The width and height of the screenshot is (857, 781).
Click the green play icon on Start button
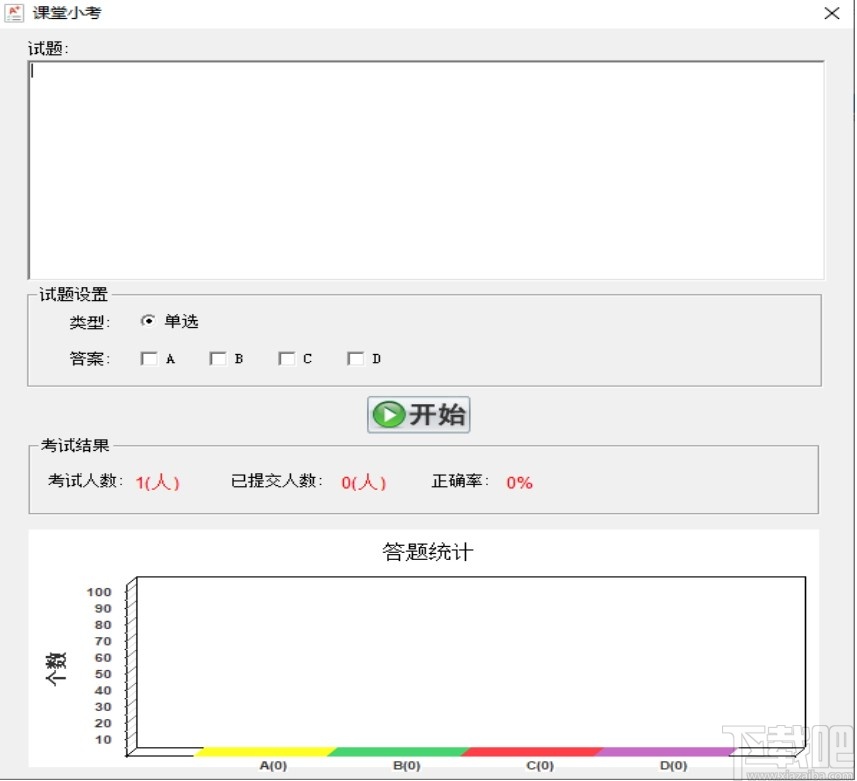[x=389, y=415]
